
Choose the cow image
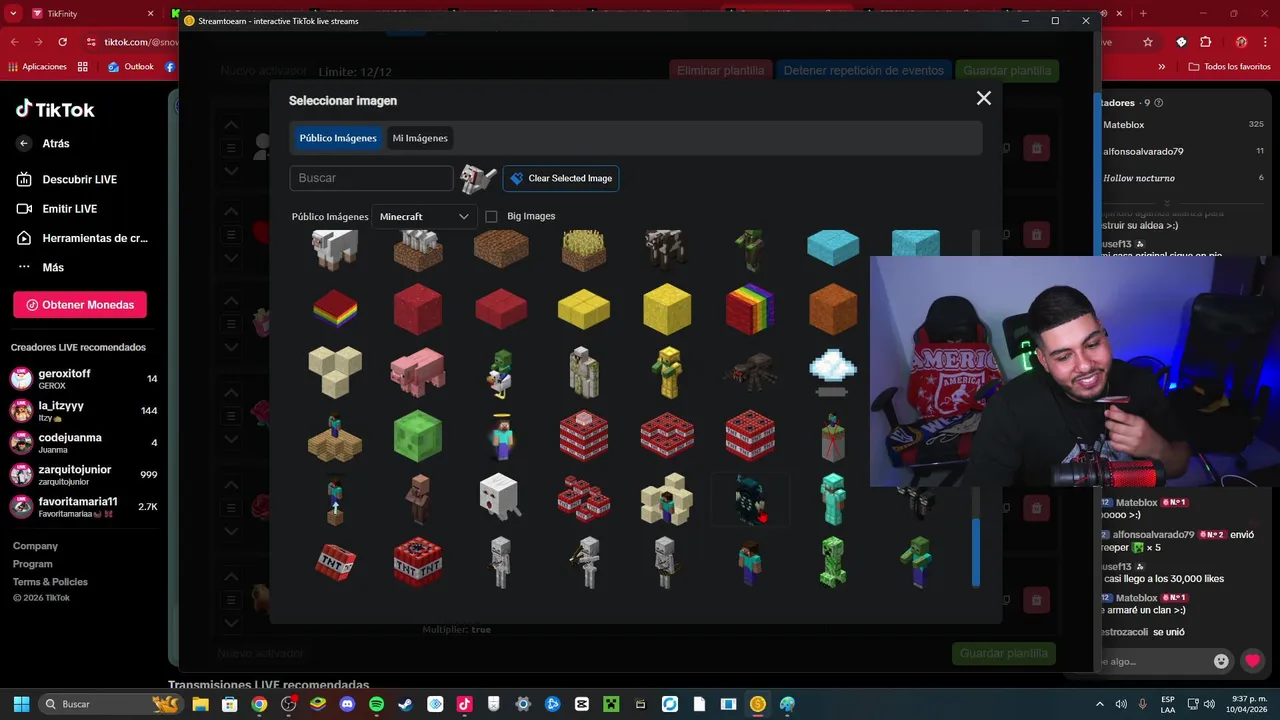coord(665,248)
